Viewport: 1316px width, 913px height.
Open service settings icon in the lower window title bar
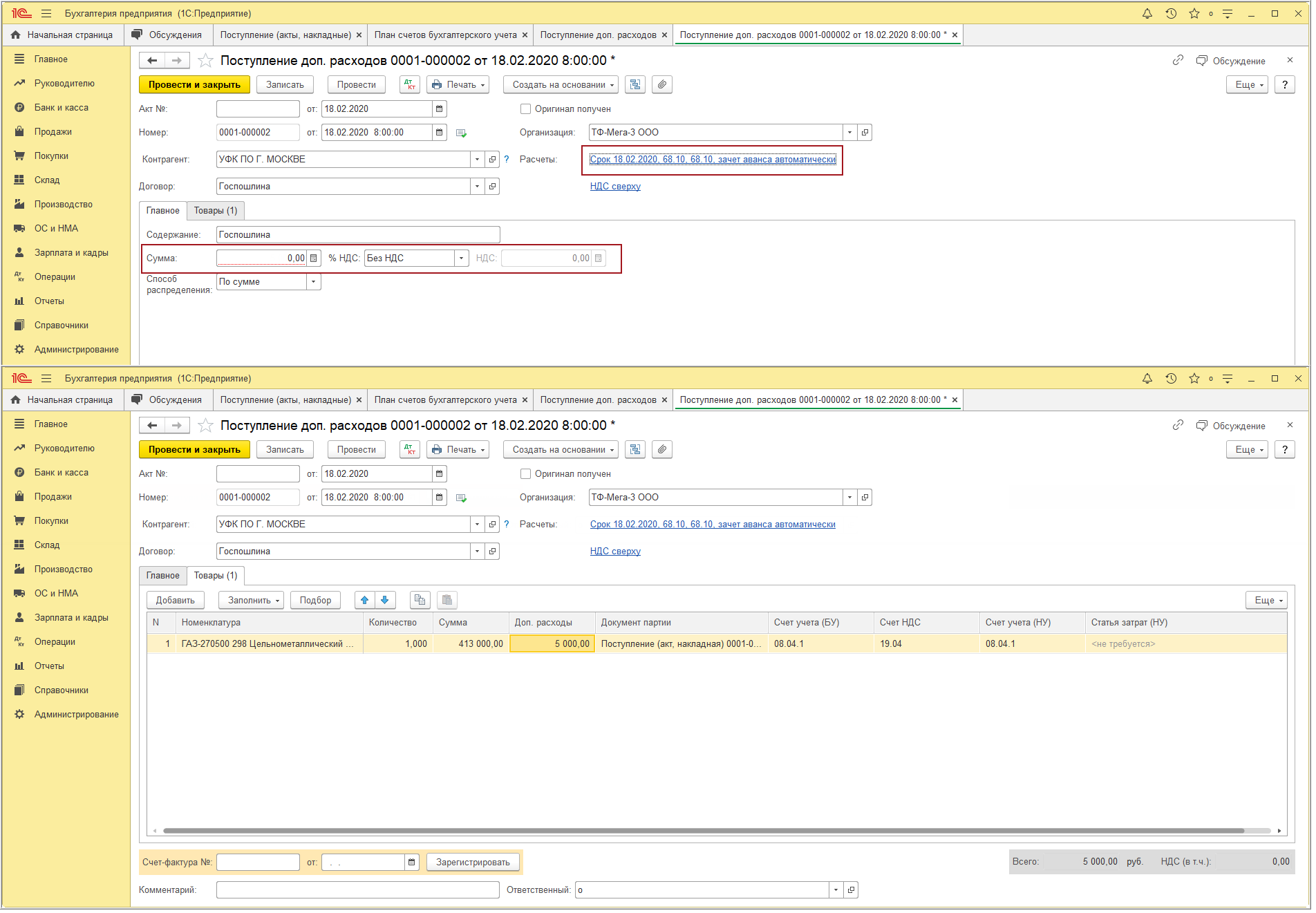[1228, 379]
